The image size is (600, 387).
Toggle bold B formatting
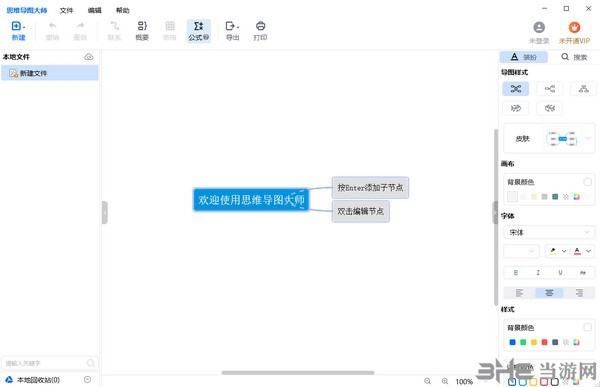click(x=515, y=273)
